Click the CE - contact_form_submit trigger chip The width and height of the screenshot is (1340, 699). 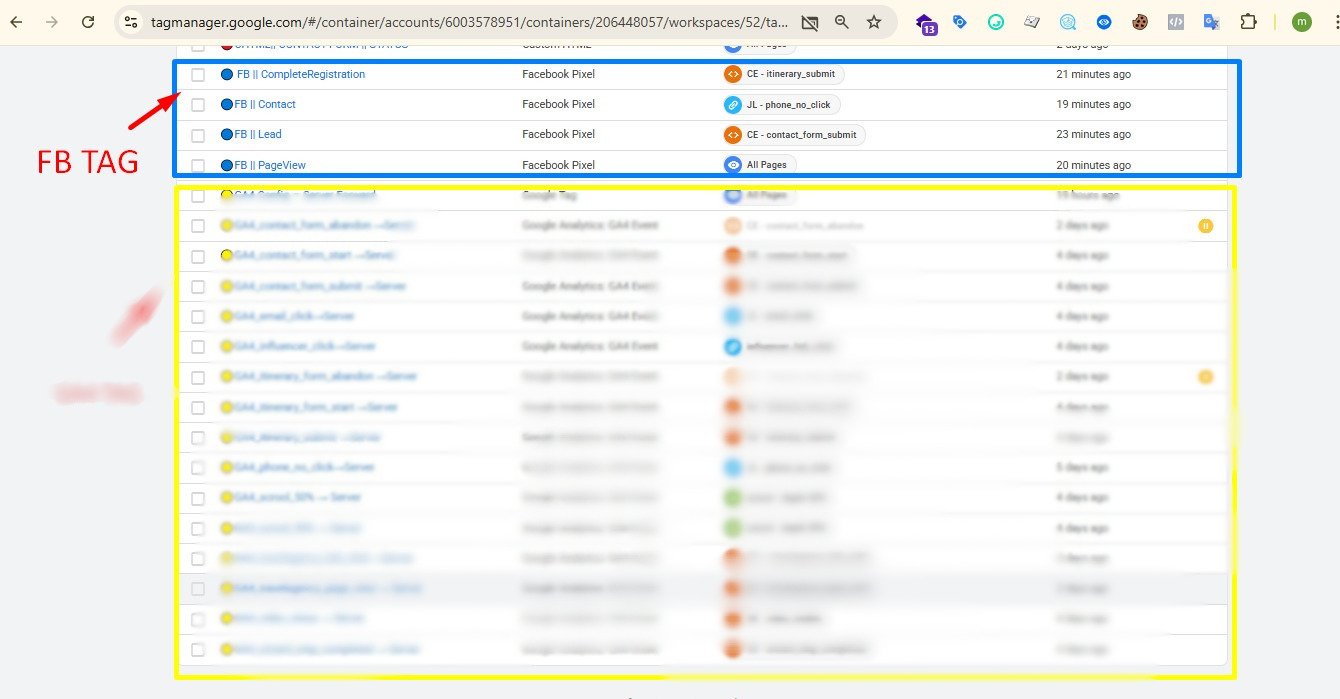[x=794, y=134]
